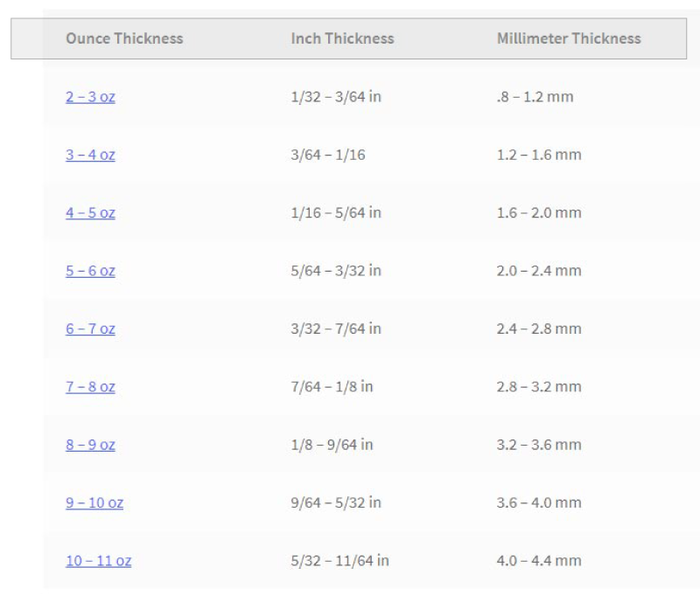Open the 2 – 3 oz link
Image resolution: width=700 pixels, height=602 pixels.
tap(90, 97)
